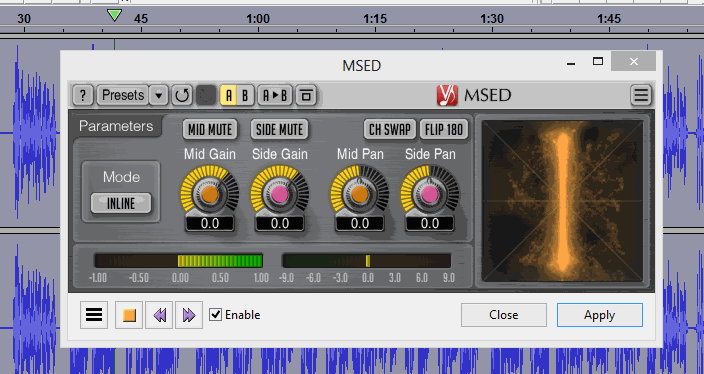Skip backward with the double left arrows
Viewport: 704px width, 374px height.
tap(159, 315)
